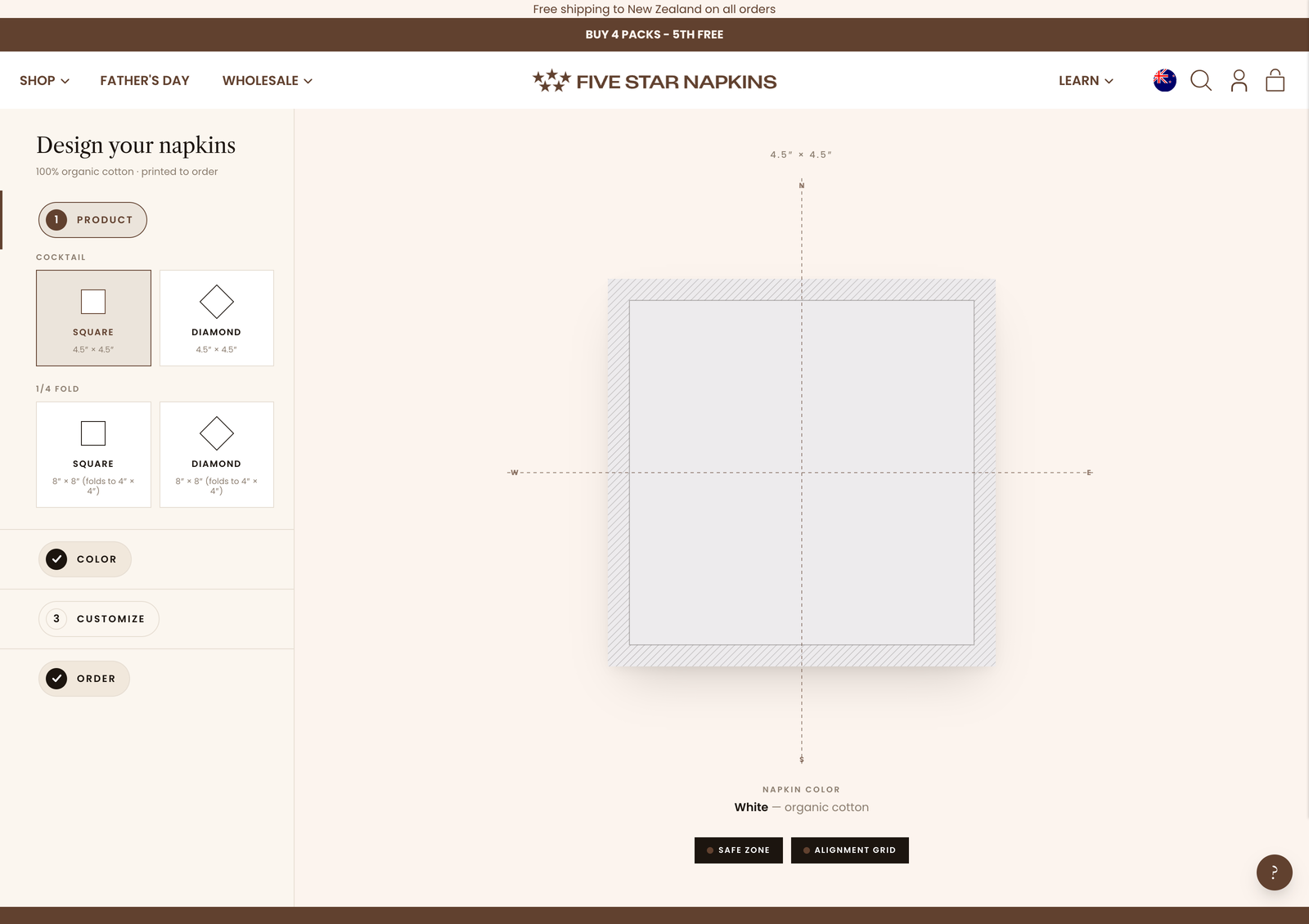
Task: Expand the Order step section
Action: coord(84,679)
